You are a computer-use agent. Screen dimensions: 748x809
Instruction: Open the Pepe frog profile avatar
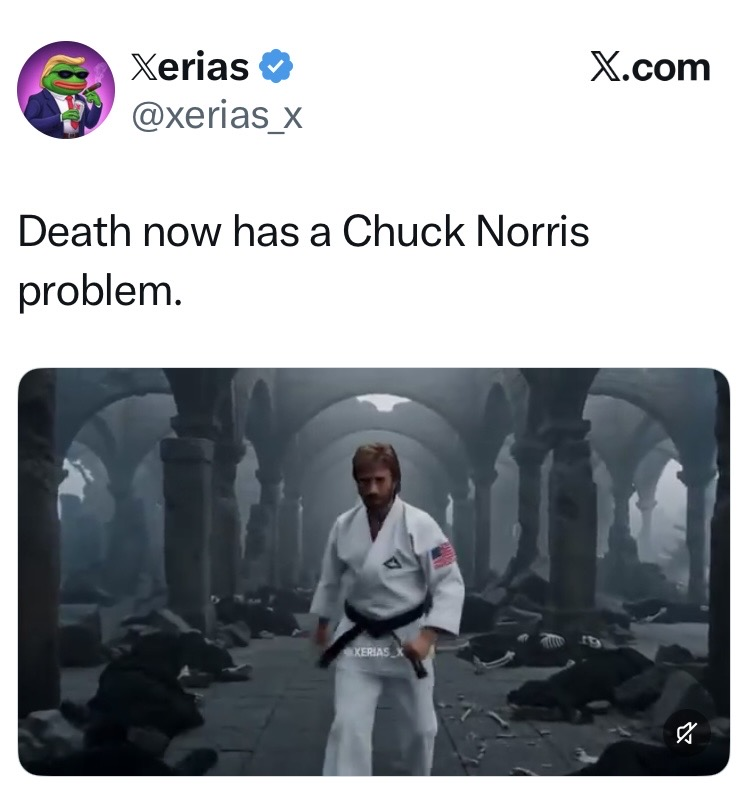pos(66,90)
